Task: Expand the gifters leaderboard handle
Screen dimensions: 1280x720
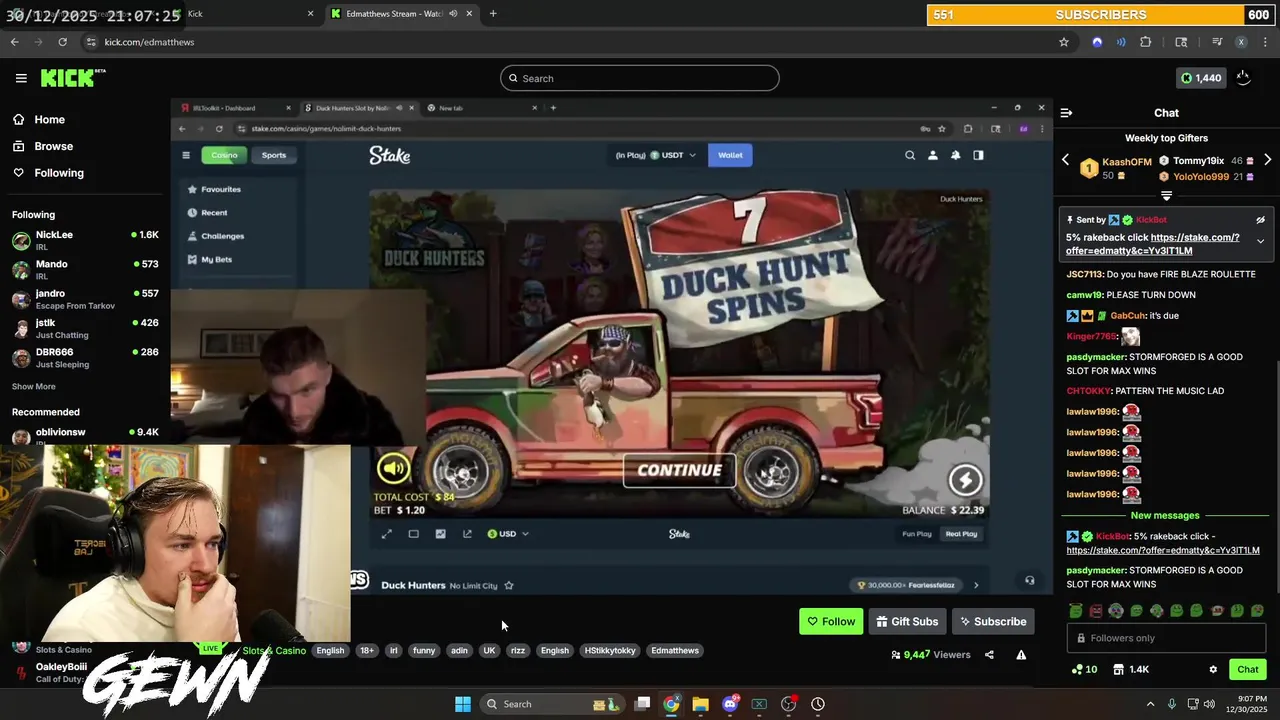Action: [x=1166, y=196]
